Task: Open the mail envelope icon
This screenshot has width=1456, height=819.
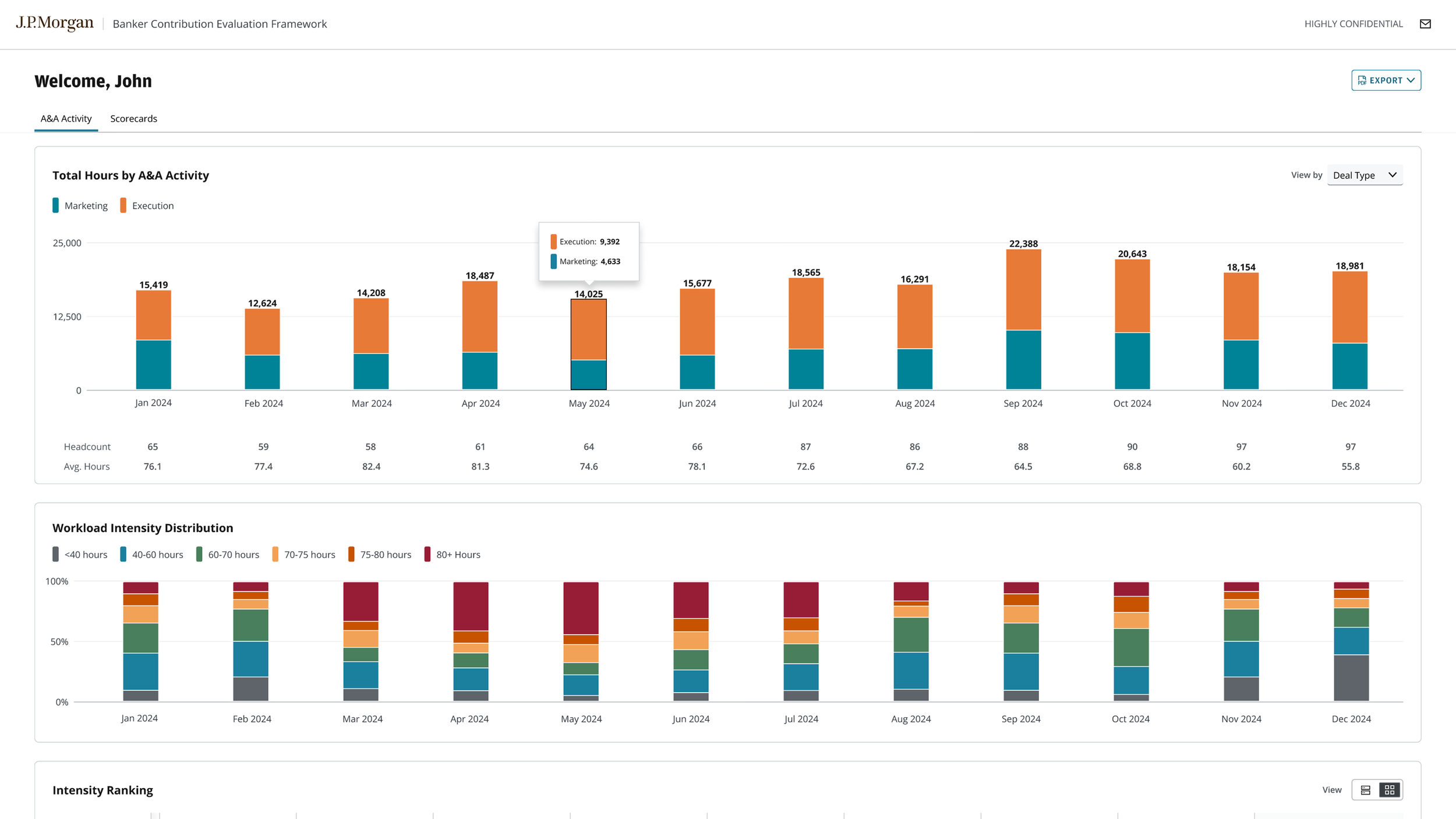Action: (1425, 24)
